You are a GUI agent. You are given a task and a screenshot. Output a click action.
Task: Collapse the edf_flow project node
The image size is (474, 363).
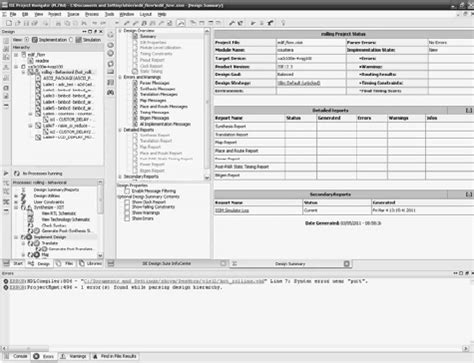[16, 54]
